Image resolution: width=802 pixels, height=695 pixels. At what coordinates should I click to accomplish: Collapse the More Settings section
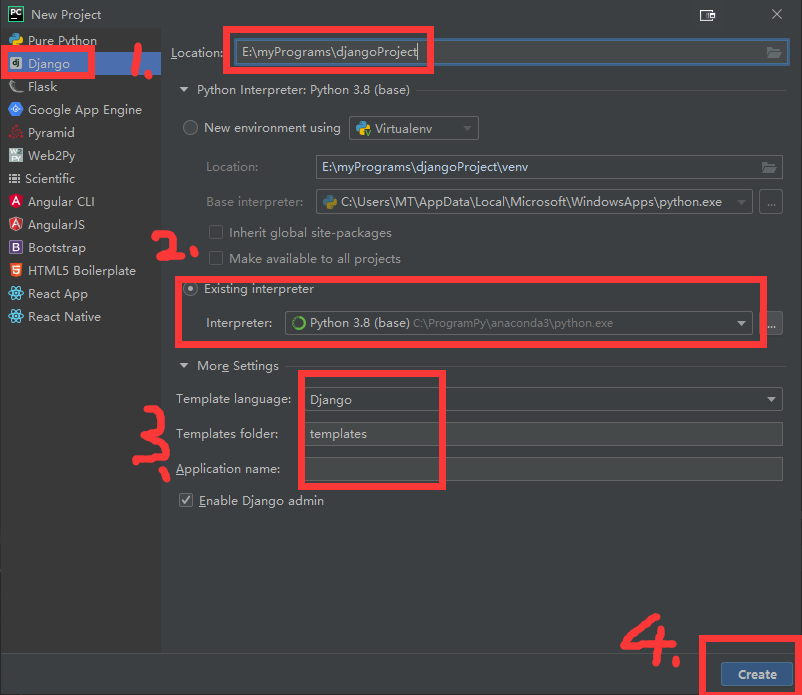pyautogui.click(x=183, y=366)
